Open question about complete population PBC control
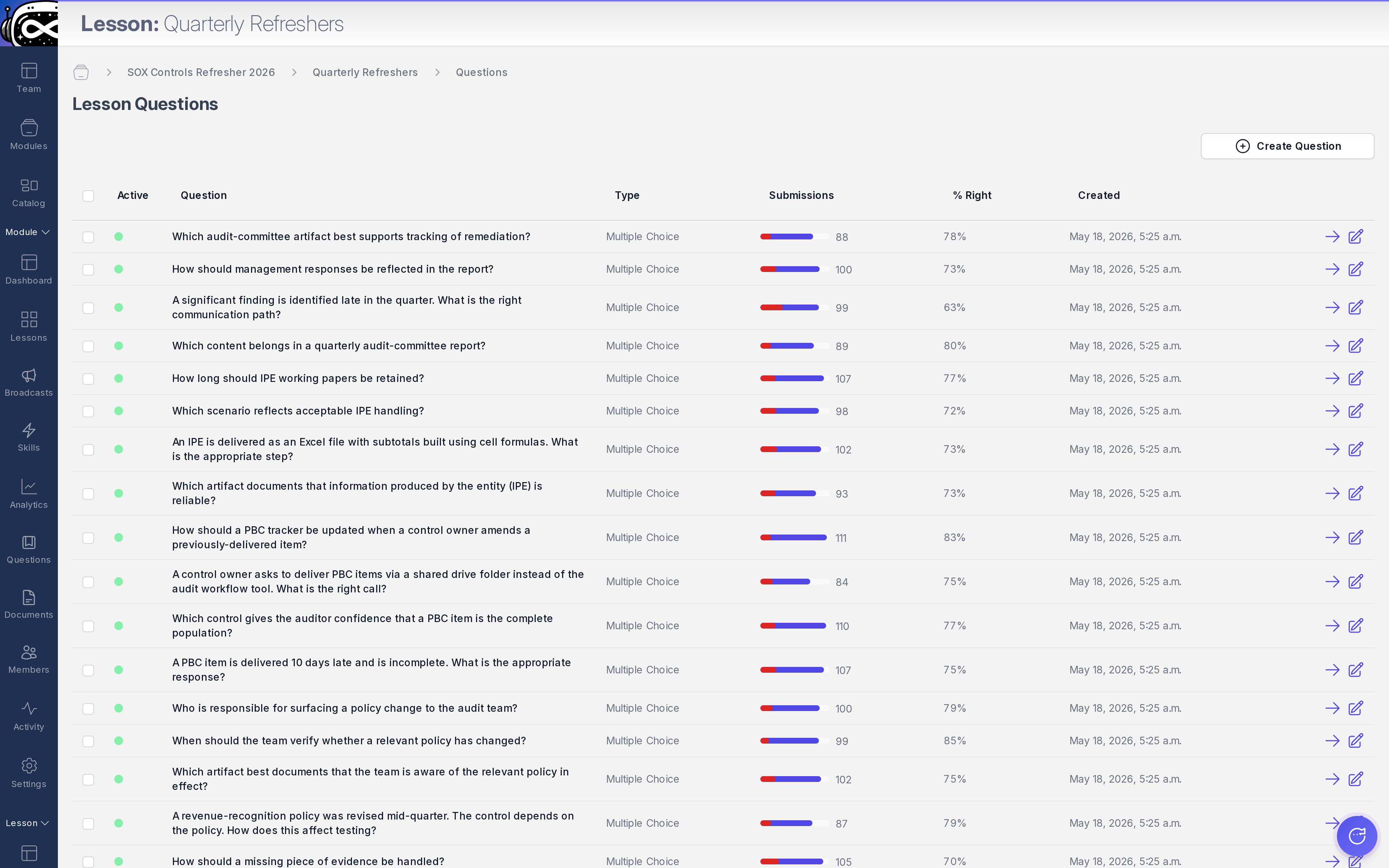The height and width of the screenshot is (868, 1389). click(362, 626)
